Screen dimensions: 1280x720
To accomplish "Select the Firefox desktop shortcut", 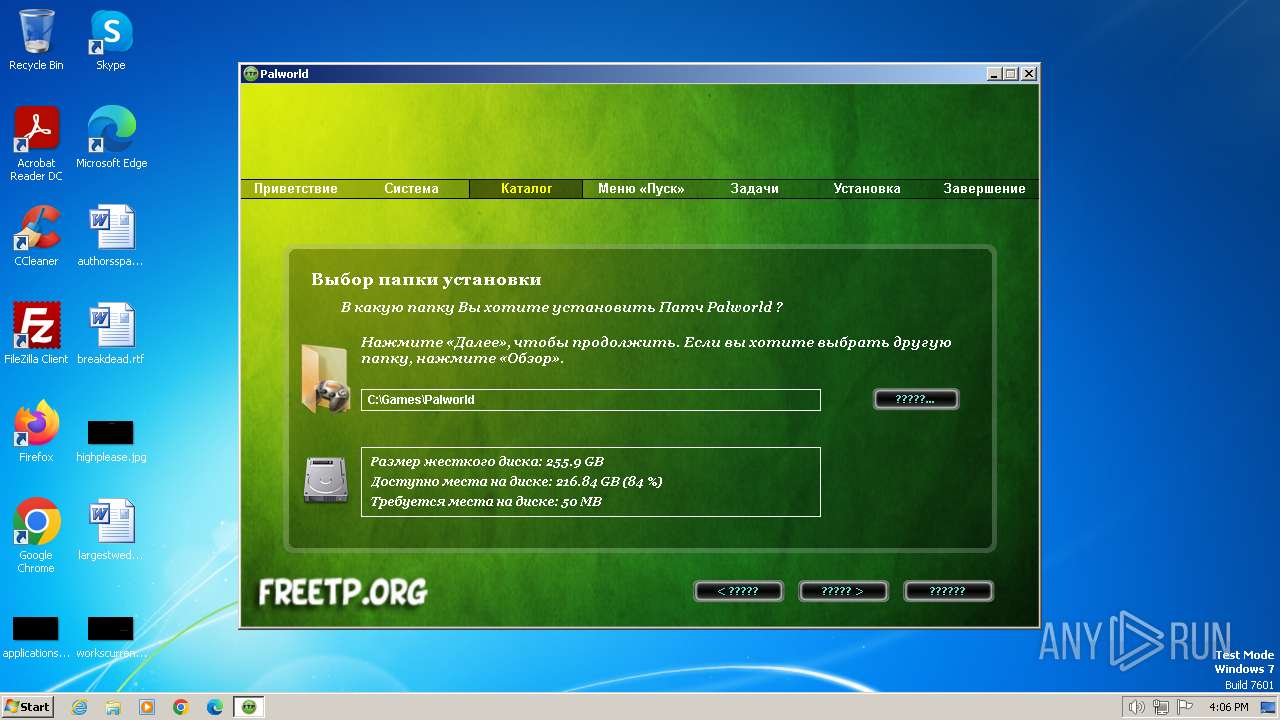I will (x=36, y=432).
